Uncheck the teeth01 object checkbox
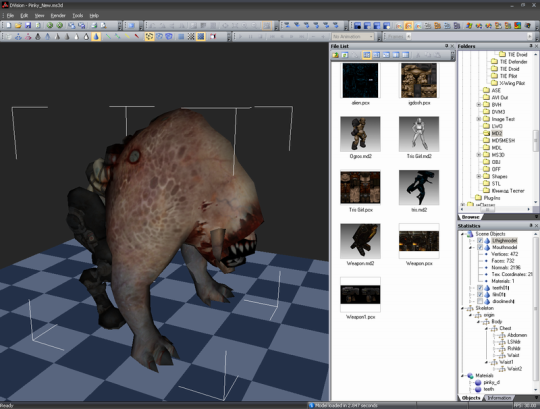 [x=480, y=288]
